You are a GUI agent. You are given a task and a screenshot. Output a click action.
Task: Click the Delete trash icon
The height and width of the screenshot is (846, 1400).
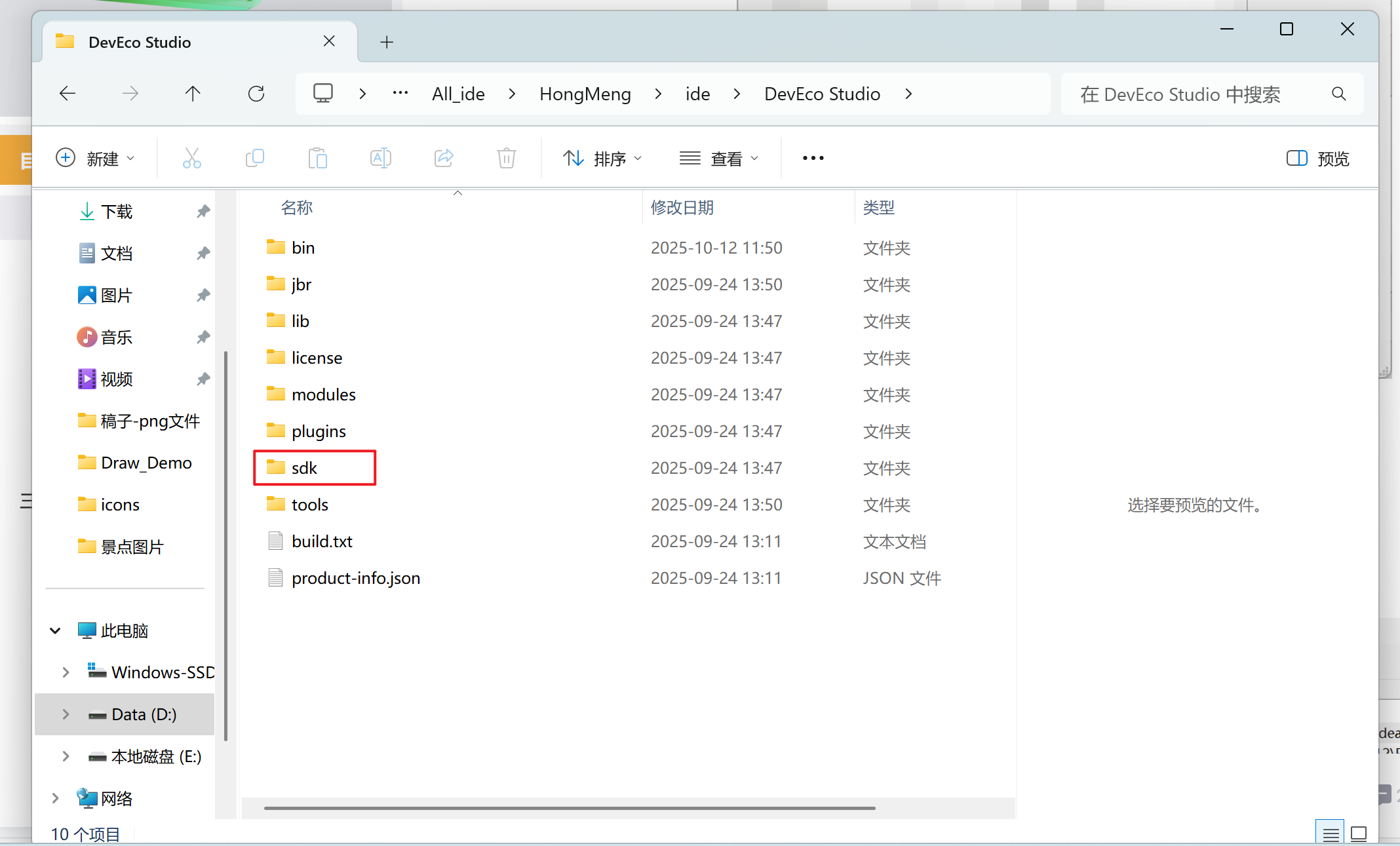(506, 158)
